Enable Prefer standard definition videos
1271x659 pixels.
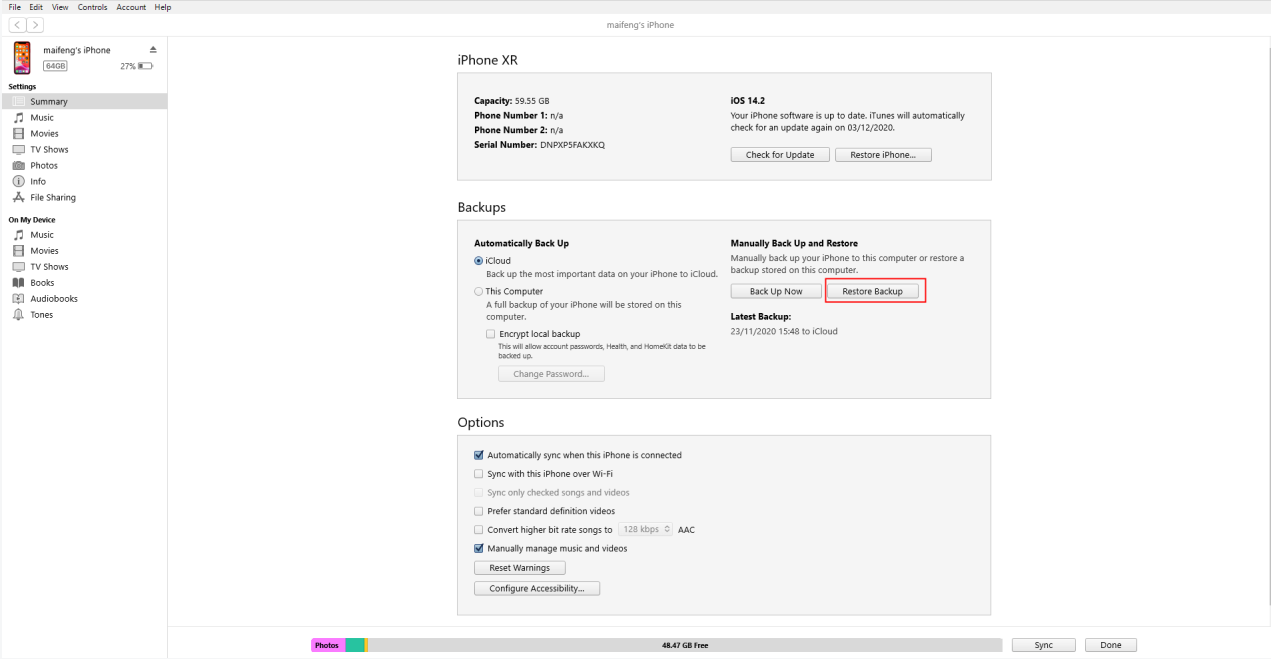(x=479, y=511)
